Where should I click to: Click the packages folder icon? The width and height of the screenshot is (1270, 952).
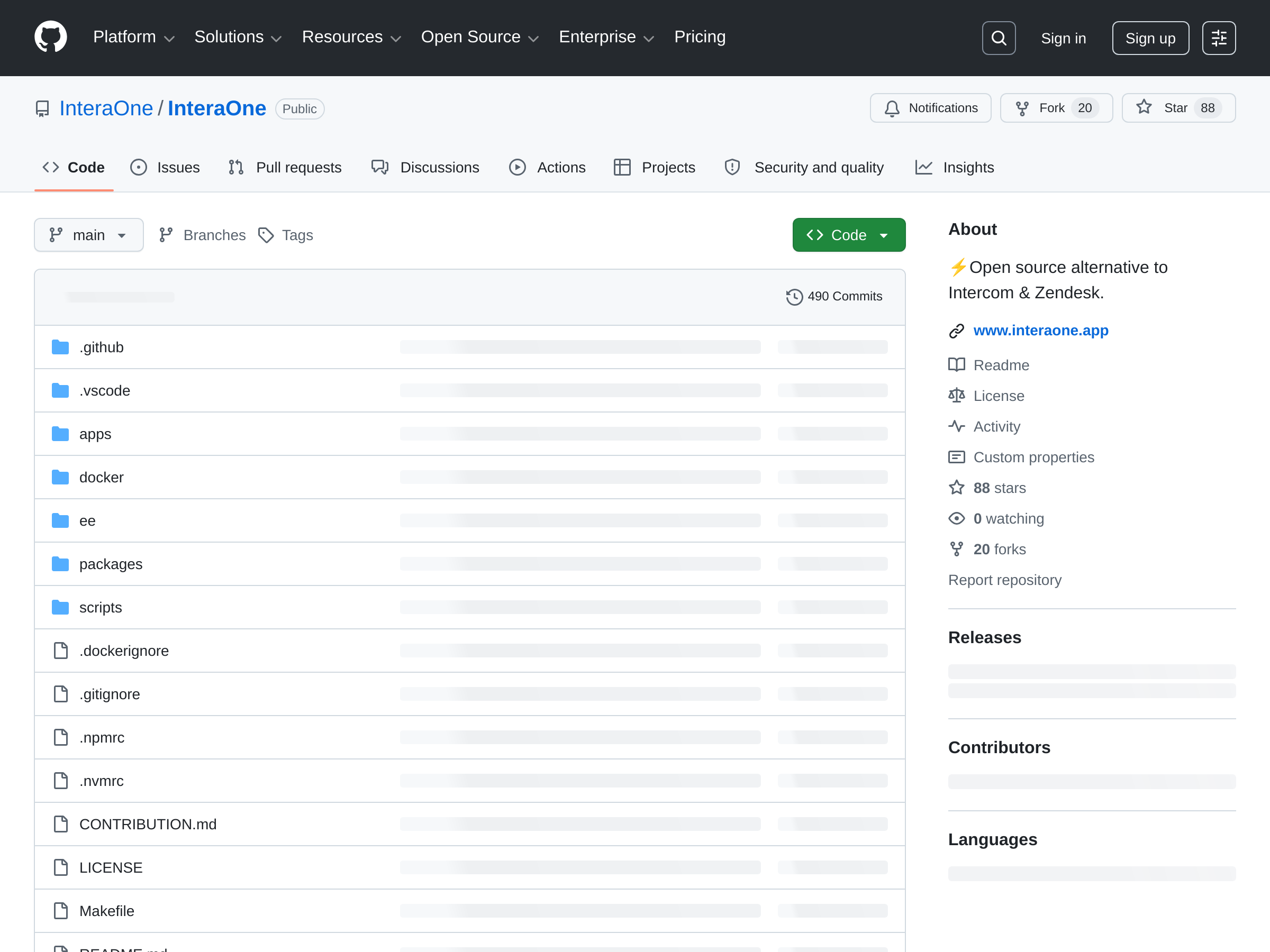pos(60,564)
